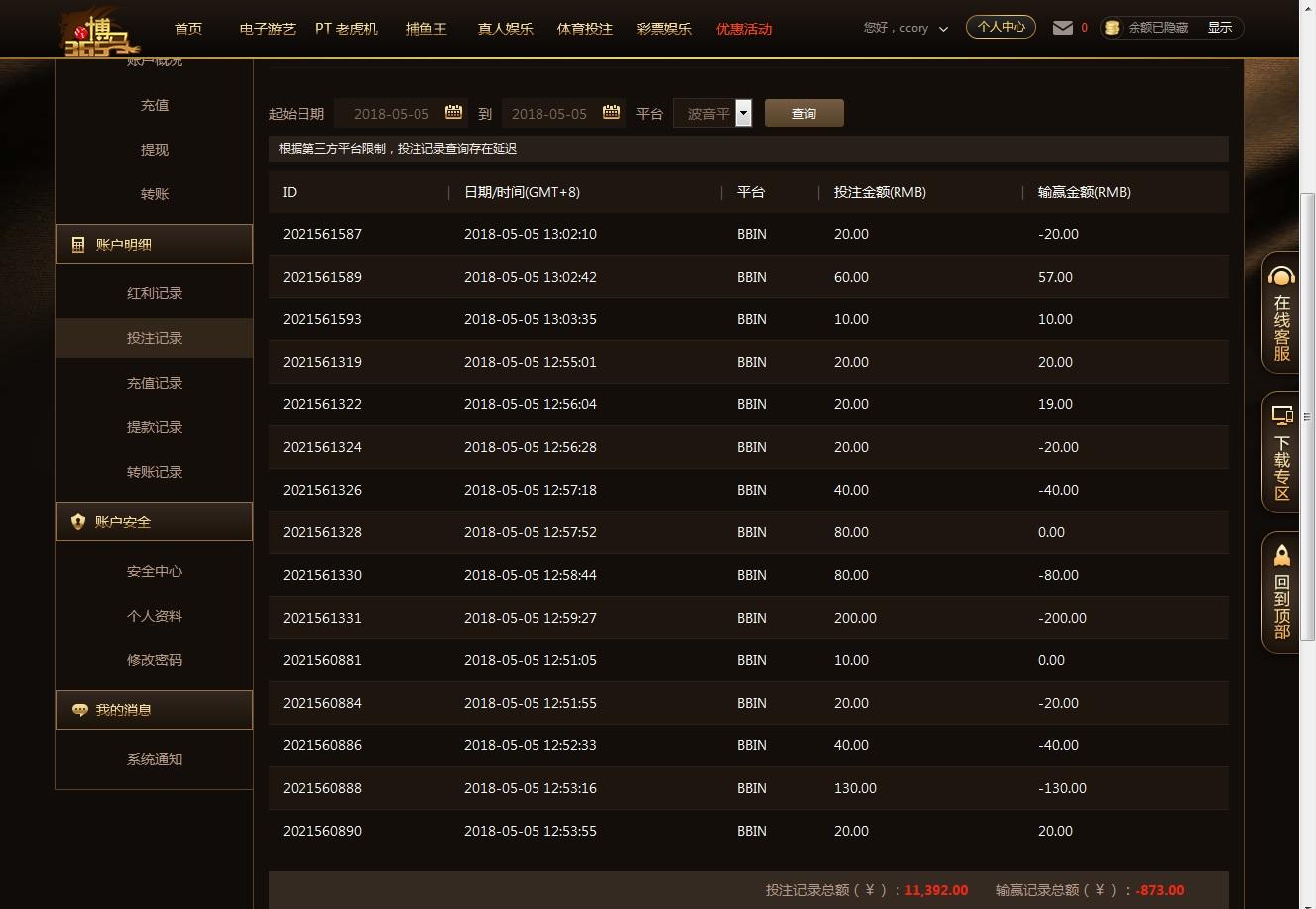Expand the ccory user menu chevron
This screenshot has width=1316, height=909.
(943, 29)
